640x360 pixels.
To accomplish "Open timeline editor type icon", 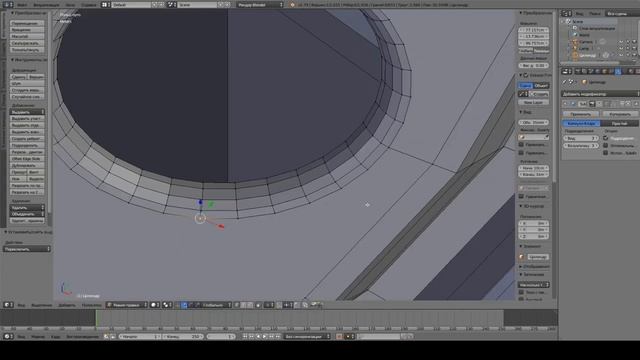I will coord(8,336).
